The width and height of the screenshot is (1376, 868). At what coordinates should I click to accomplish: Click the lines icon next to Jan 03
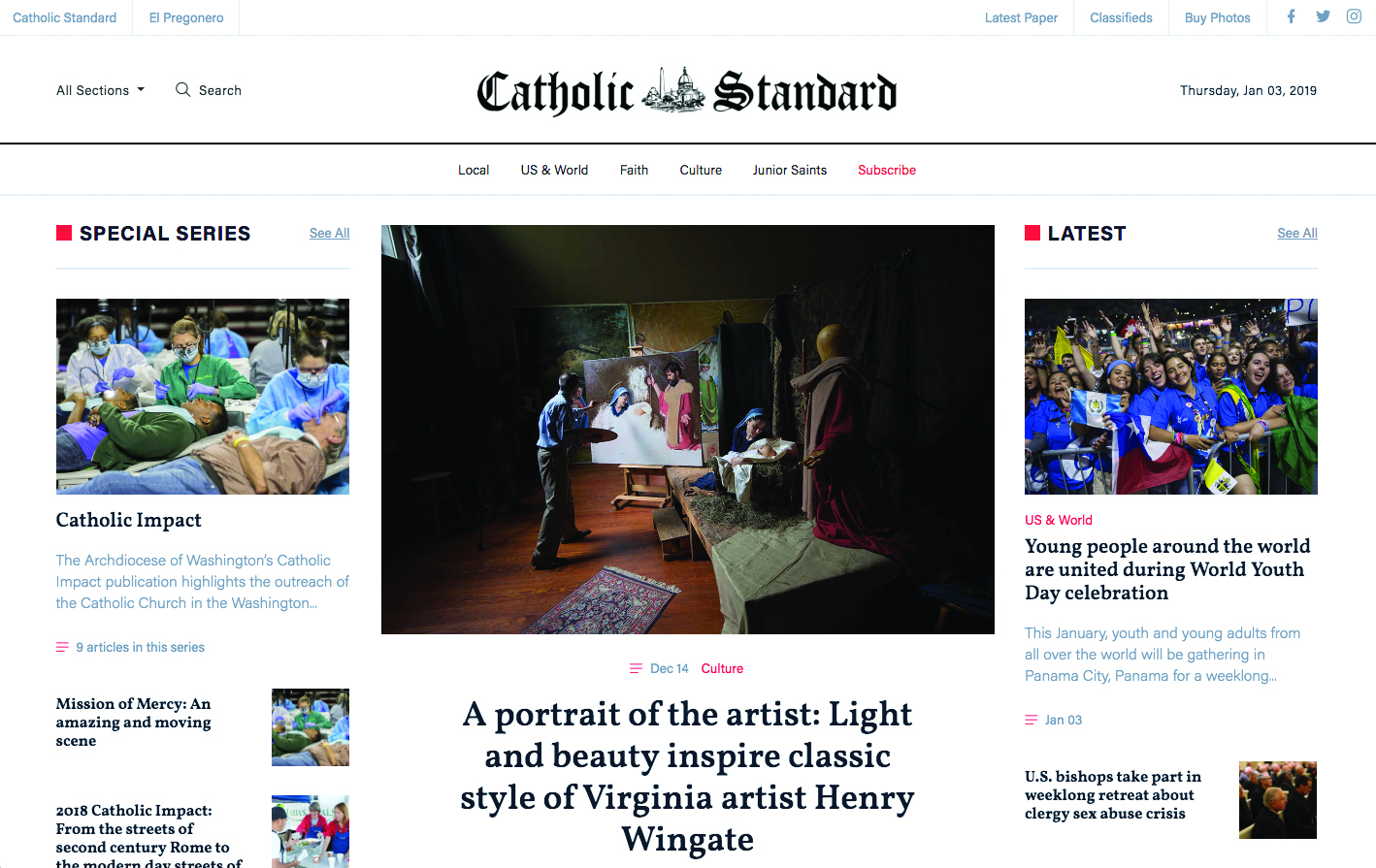pyautogui.click(x=1031, y=720)
